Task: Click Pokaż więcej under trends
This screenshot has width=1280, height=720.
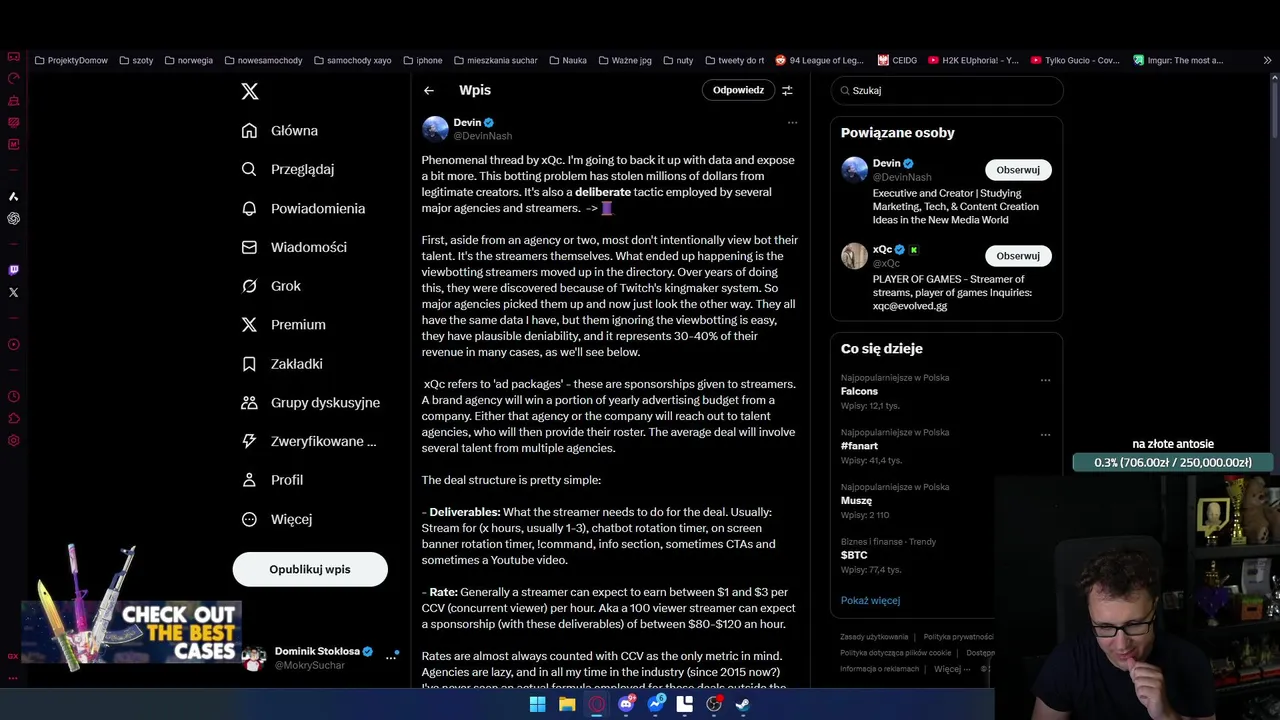Action: click(x=870, y=601)
